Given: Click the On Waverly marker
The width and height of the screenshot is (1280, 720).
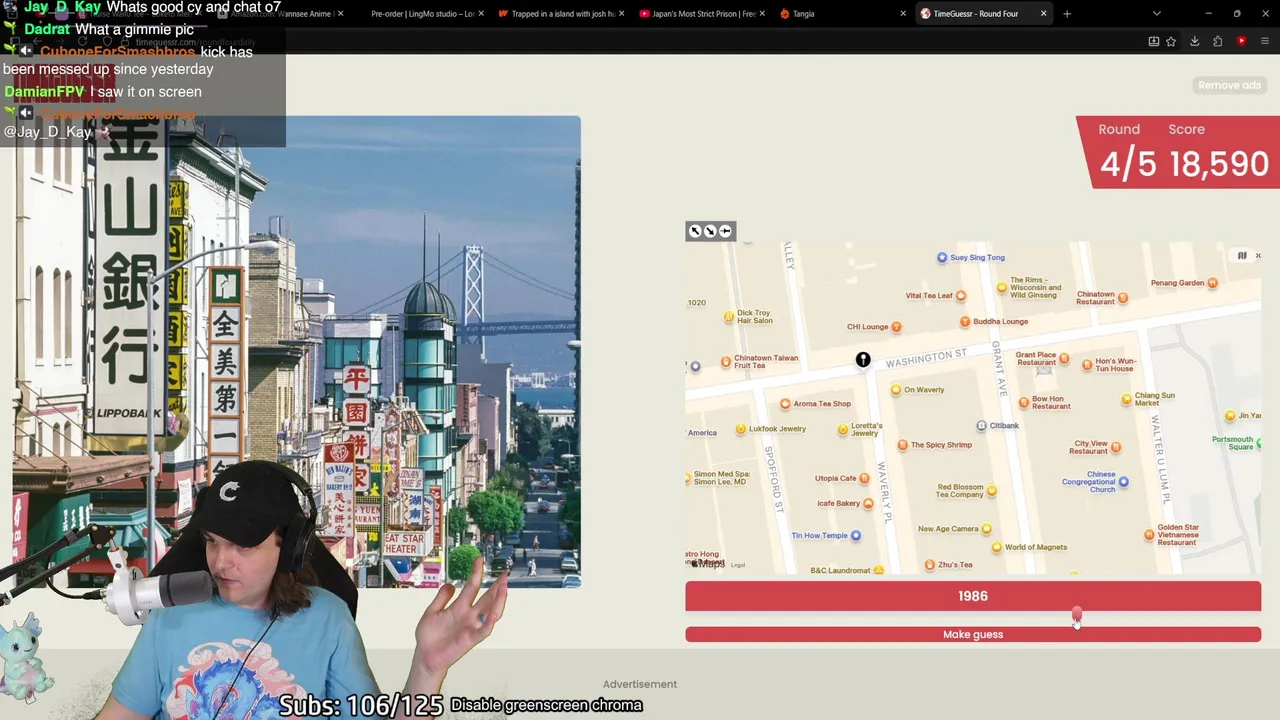Looking at the screenshot, I should tap(896, 390).
